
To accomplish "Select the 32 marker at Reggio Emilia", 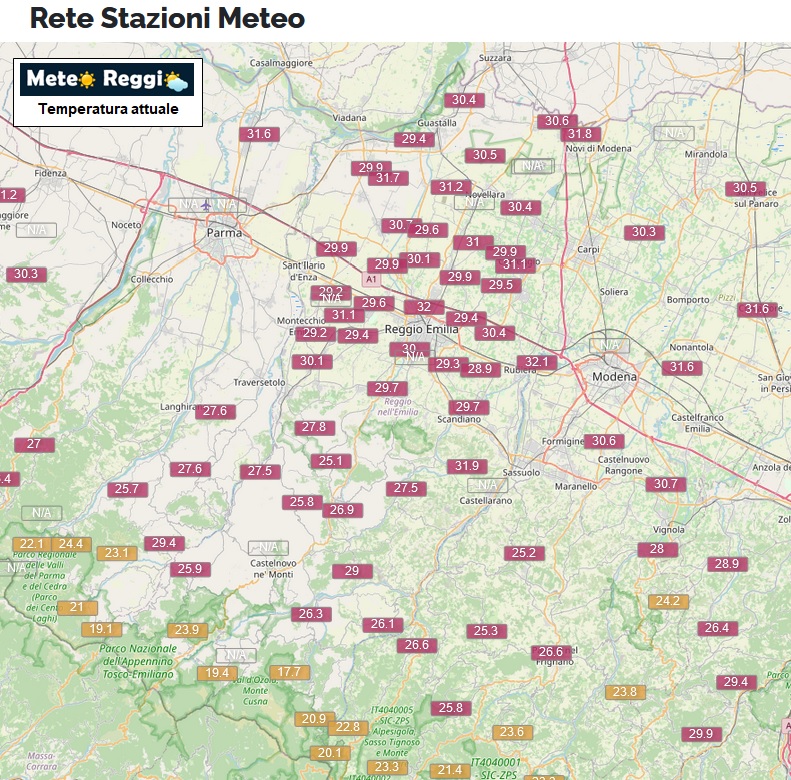I will (424, 307).
